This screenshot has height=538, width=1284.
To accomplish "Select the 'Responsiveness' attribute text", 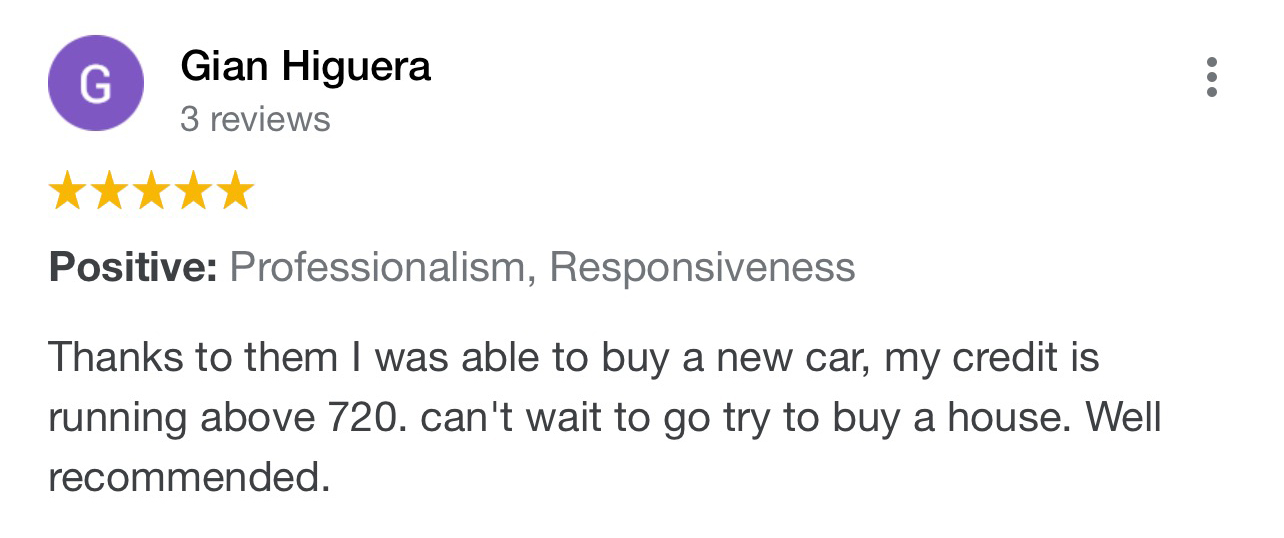I will (x=703, y=267).
